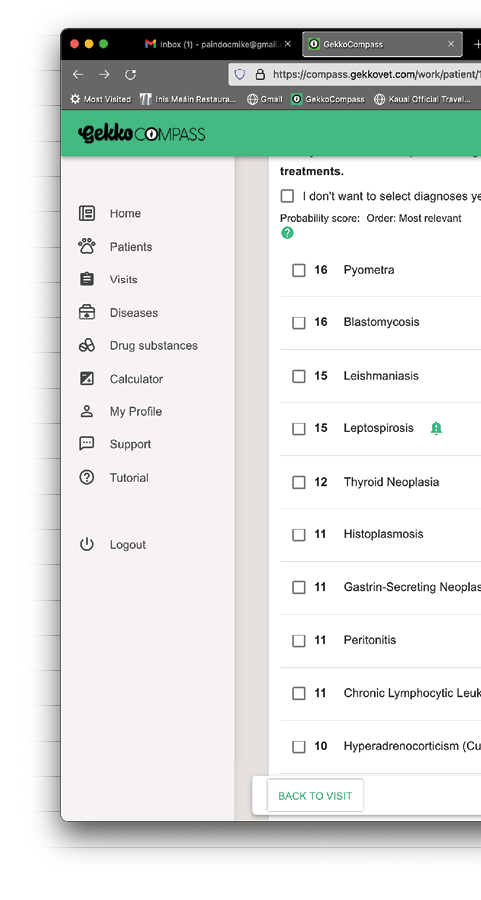The height and width of the screenshot is (900, 481).
Task: Tick the Peritonitis checkbox
Action: pos(299,641)
